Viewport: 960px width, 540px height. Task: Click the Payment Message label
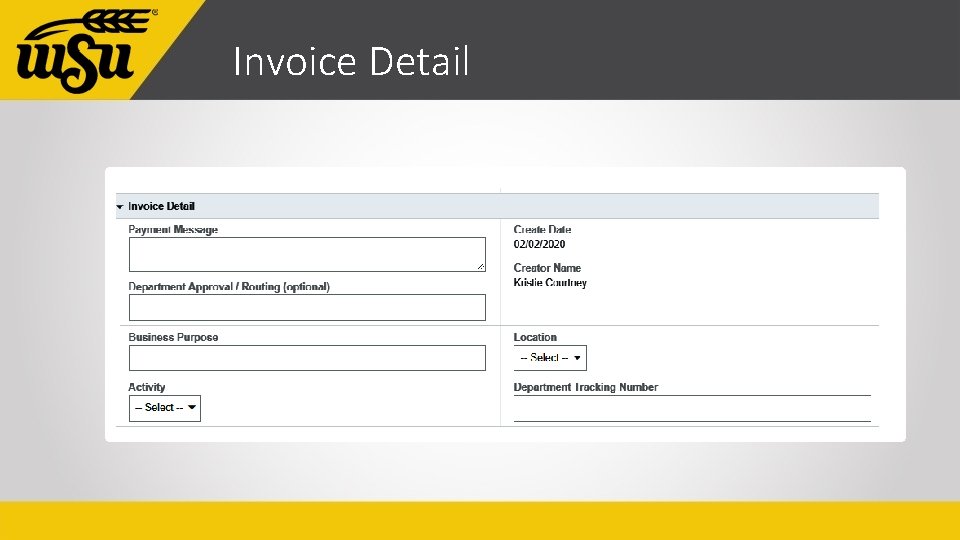coord(173,230)
